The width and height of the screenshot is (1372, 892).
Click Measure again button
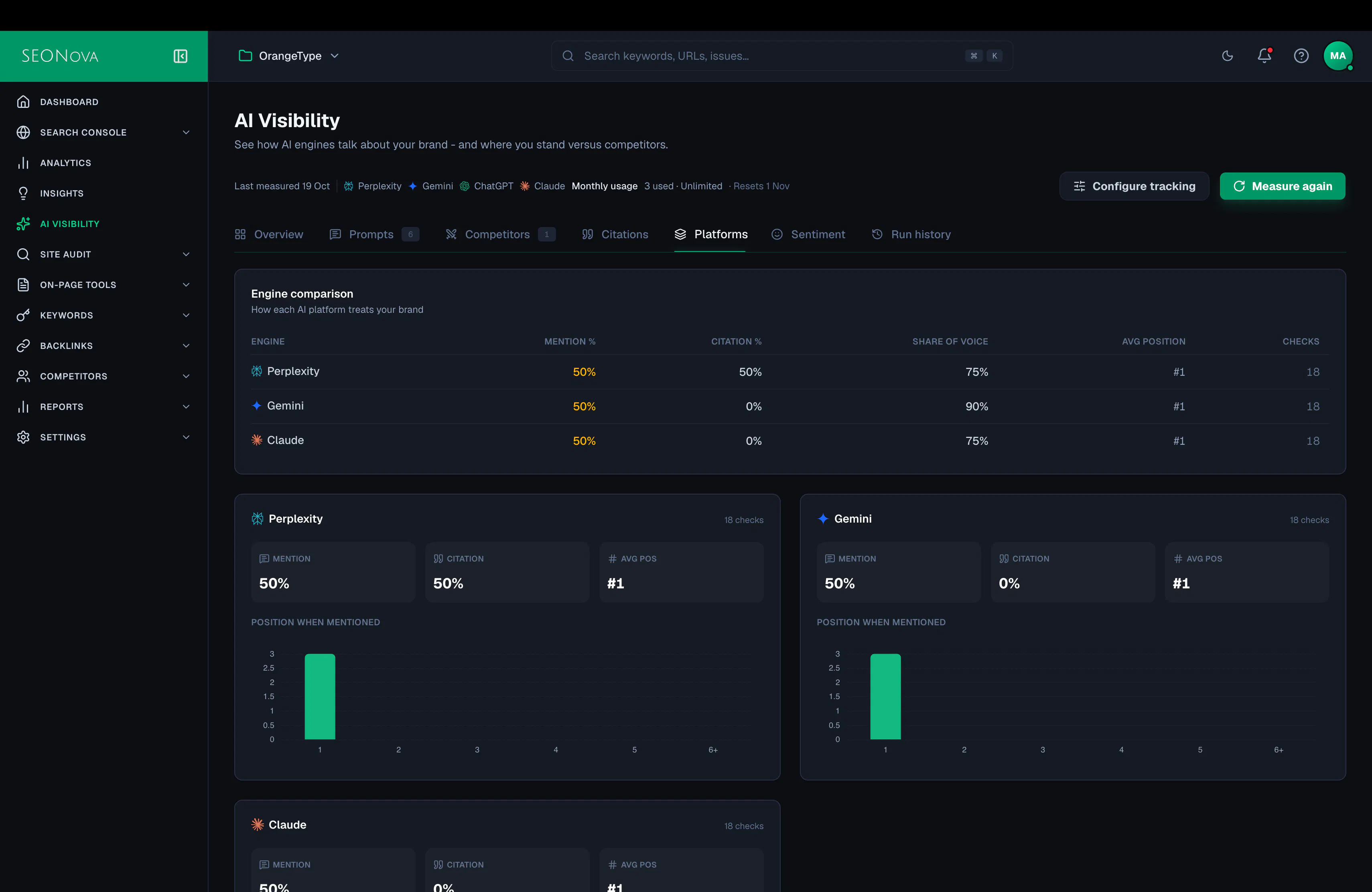1282,187
